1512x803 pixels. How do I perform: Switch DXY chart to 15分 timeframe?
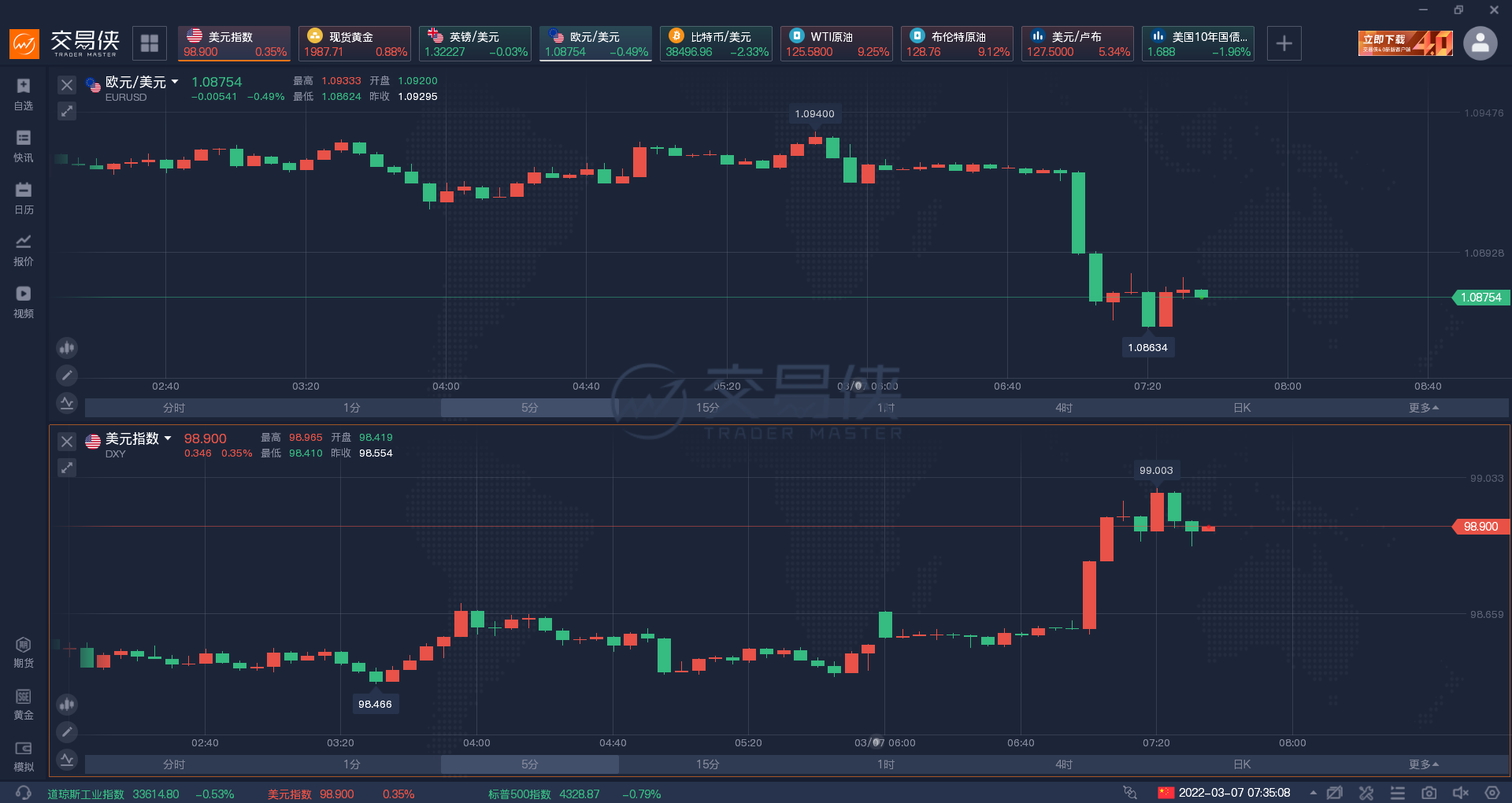(x=708, y=764)
